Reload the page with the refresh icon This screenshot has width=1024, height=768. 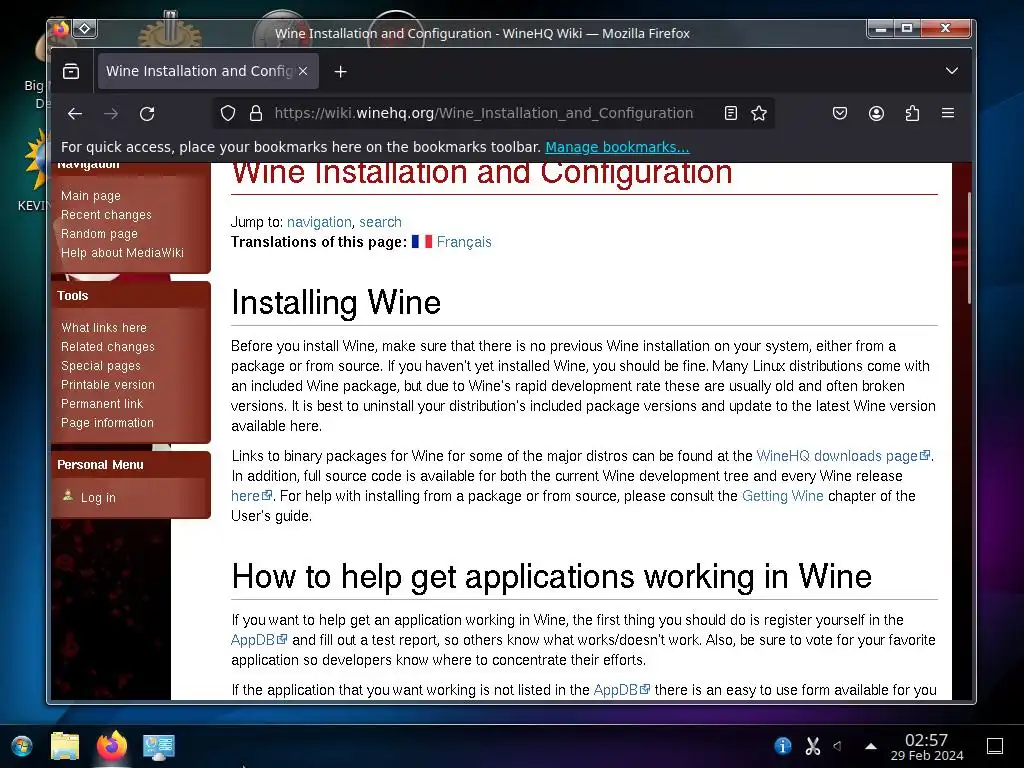click(x=147, y=114)
